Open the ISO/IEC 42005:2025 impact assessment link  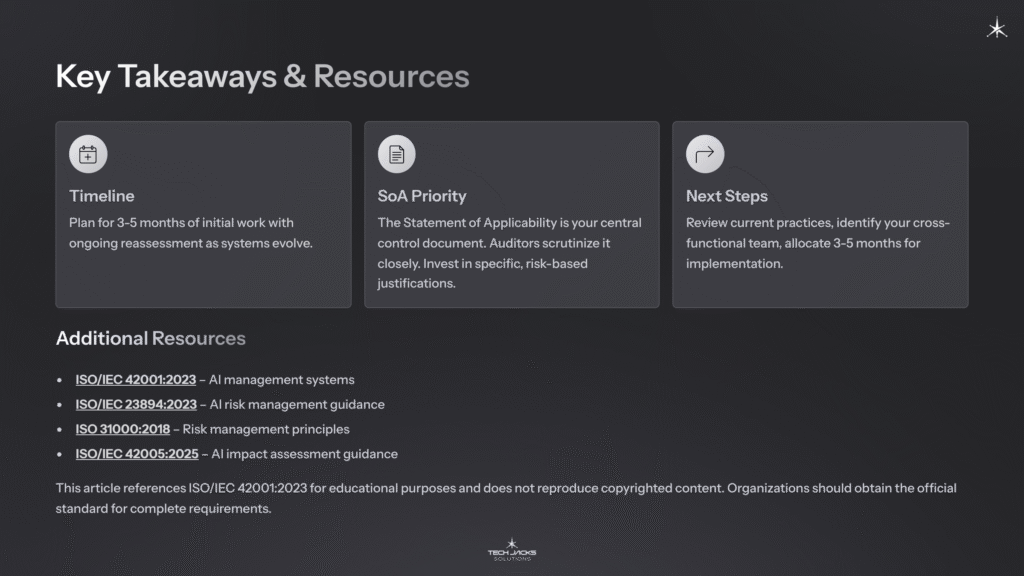click(137, 453)
